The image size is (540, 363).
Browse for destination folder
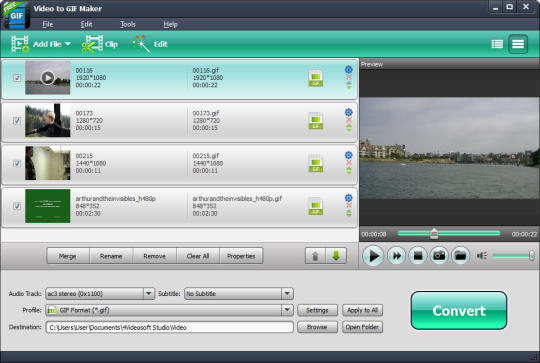[x=317, y=327]
